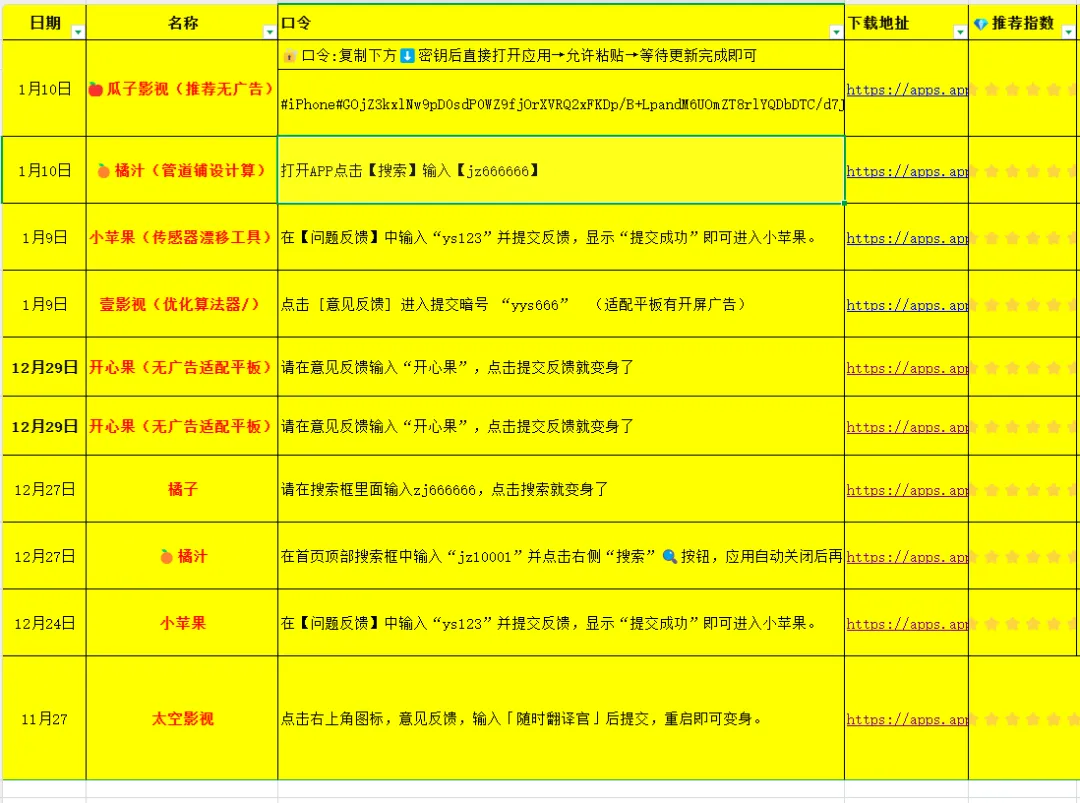Screen dimensions: 1080x803
Task: Select the 11月27 date cell
Action: 44,718
